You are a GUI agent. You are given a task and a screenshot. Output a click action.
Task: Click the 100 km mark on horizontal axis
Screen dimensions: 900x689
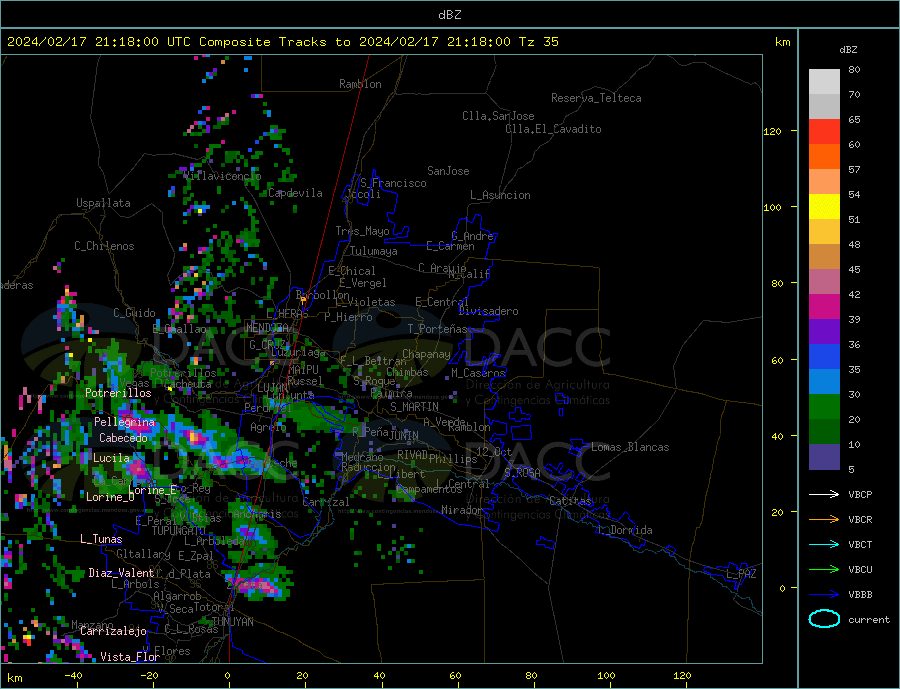[x=606, y=676]
